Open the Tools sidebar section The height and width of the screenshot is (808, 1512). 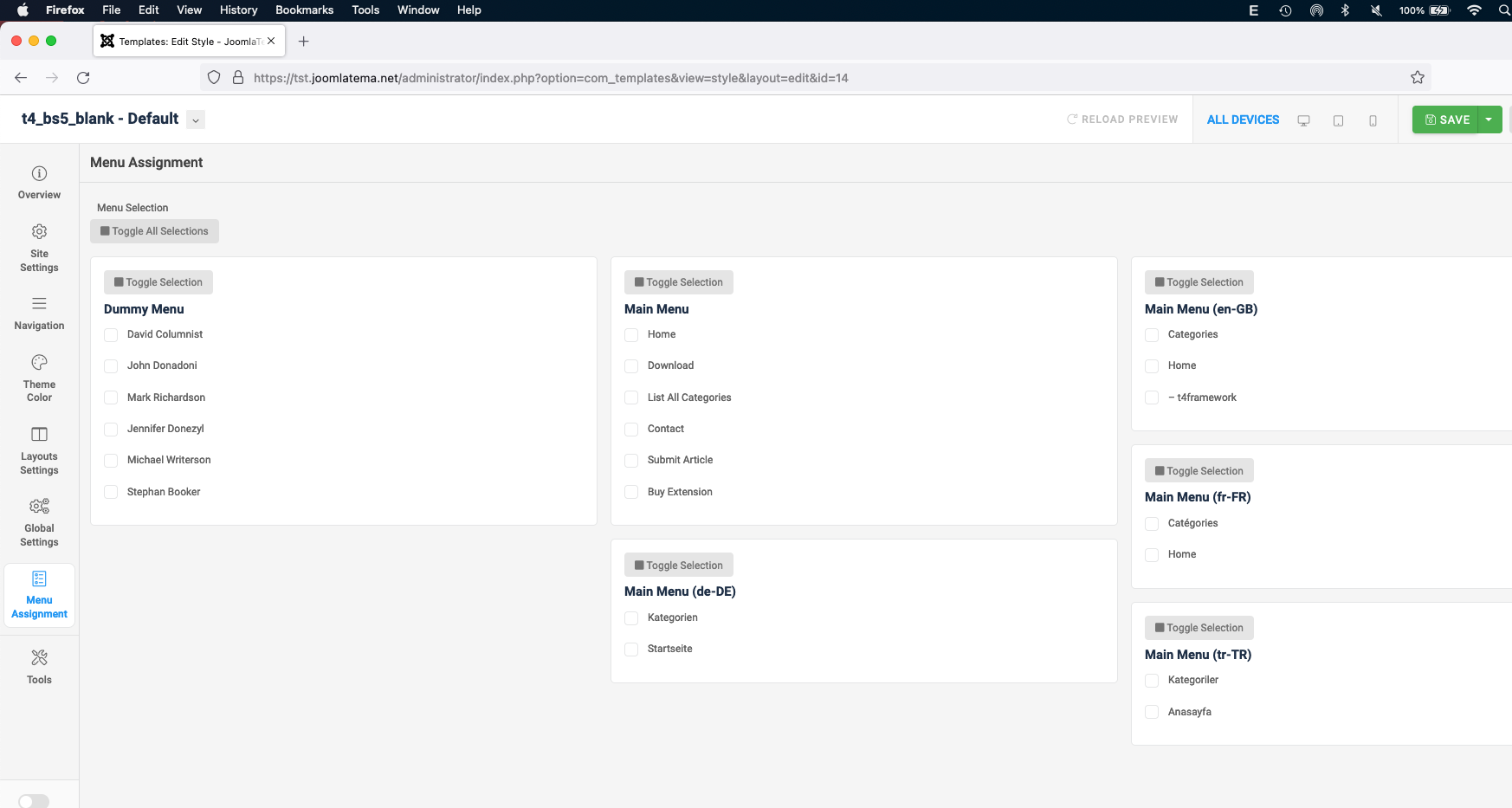(39, 667)
